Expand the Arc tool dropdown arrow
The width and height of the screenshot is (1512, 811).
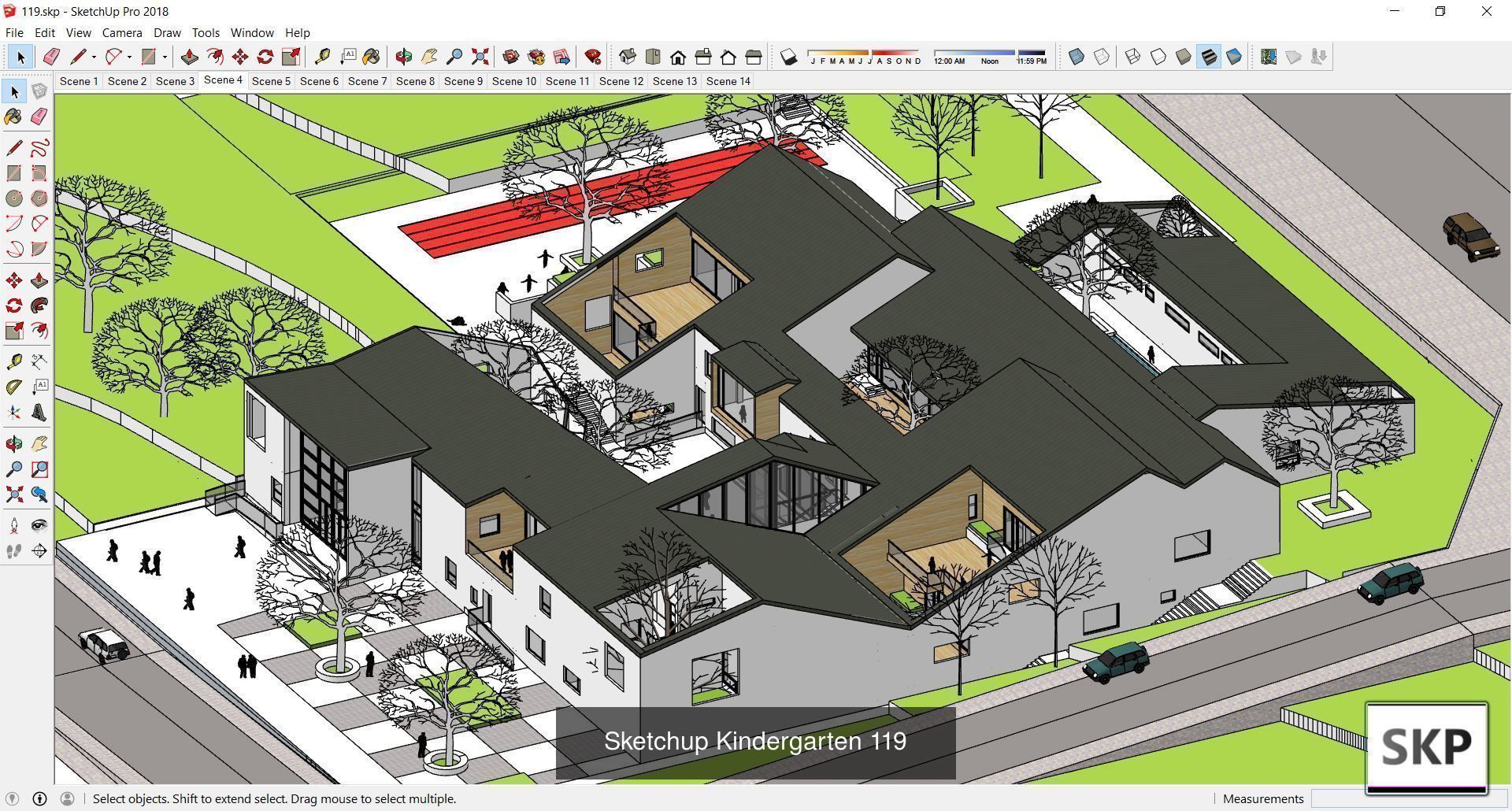129,57
